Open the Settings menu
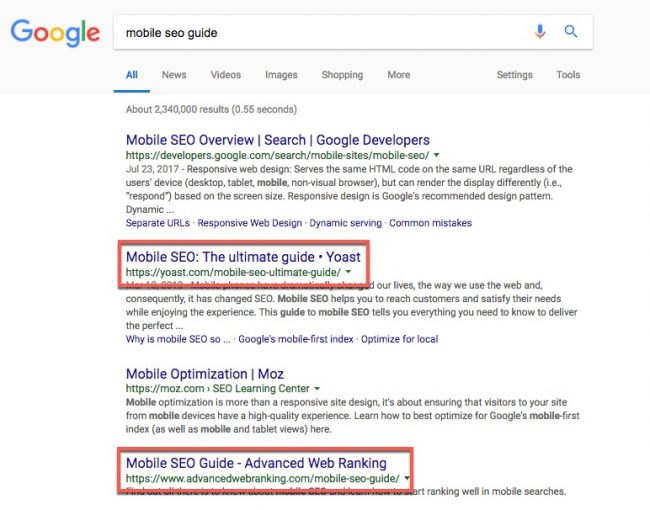 tap(514, 75)
